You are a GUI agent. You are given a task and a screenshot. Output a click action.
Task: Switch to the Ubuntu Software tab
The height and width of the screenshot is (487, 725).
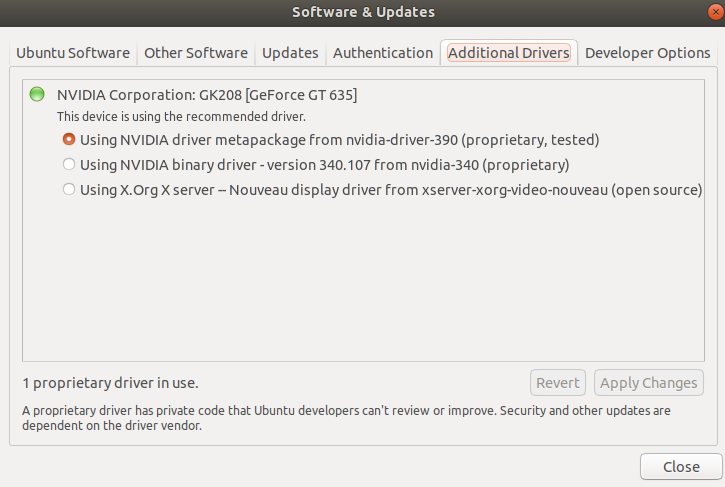73,53
